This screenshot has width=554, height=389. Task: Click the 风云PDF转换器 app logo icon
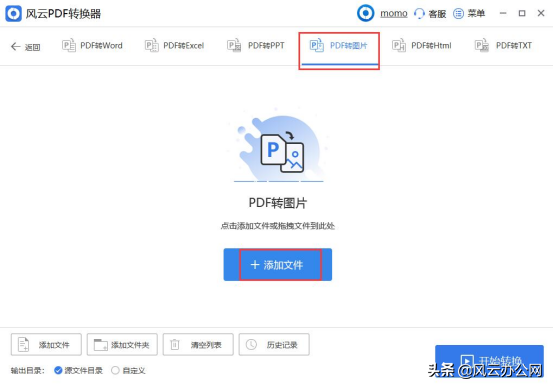[13, 14]
